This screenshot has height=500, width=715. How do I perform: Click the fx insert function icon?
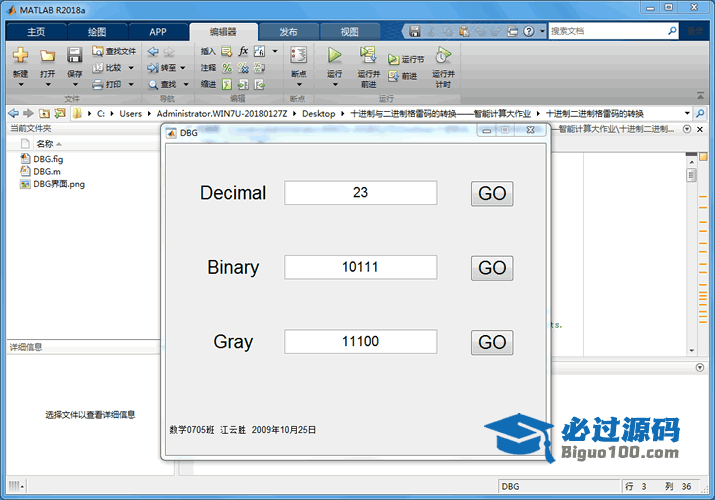(244, 51)
